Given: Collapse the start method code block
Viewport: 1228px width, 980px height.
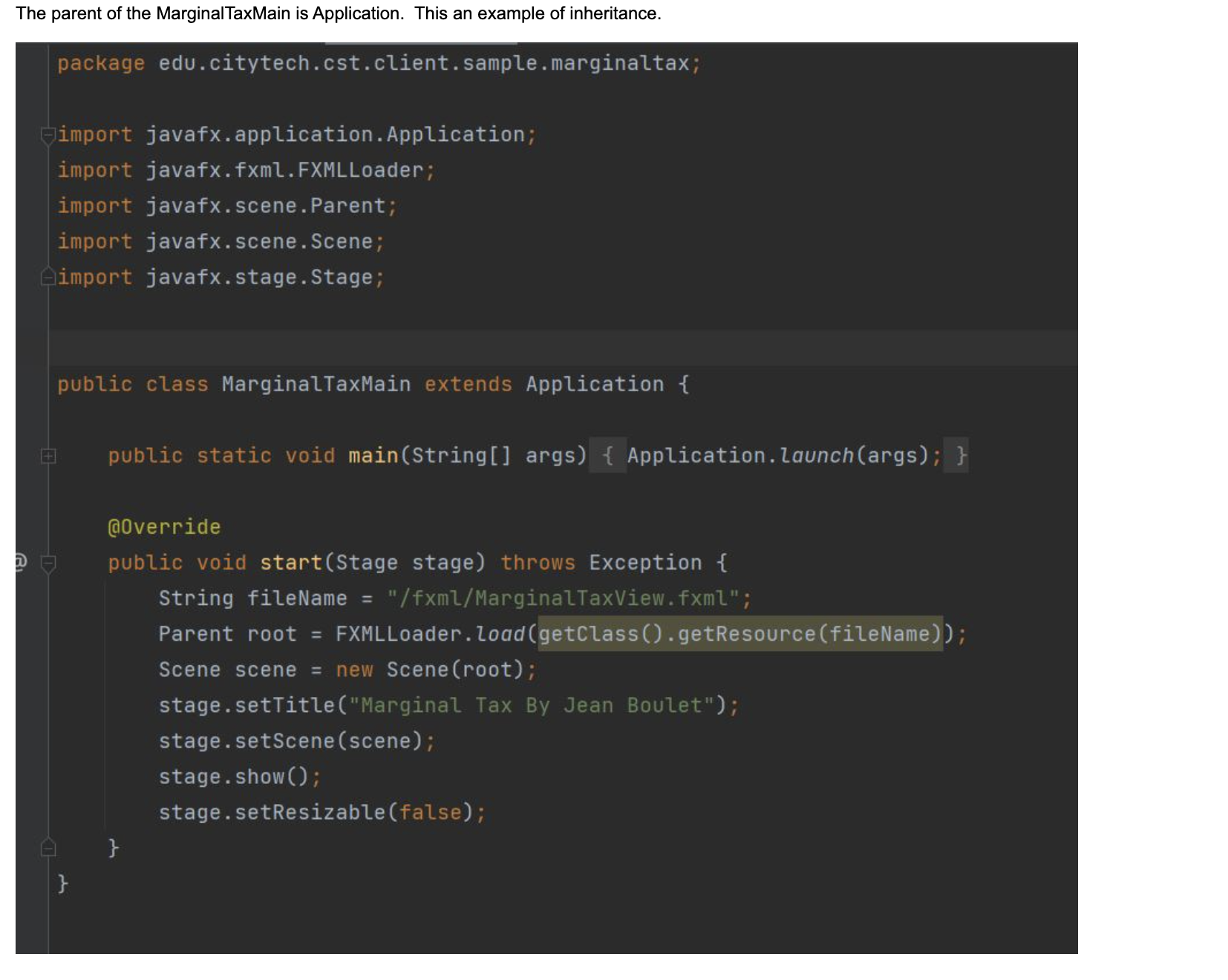Looking at the screenshot, I should [x=48, y=563].
